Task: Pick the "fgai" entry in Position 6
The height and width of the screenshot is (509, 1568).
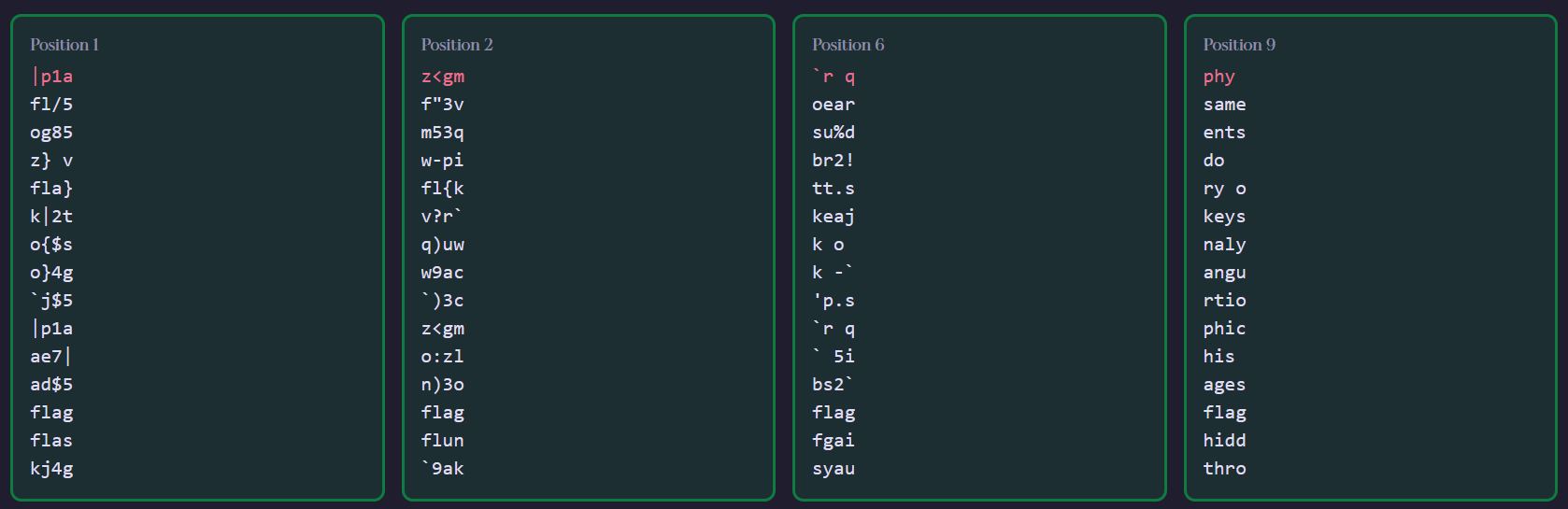Action: coord(833,441)
